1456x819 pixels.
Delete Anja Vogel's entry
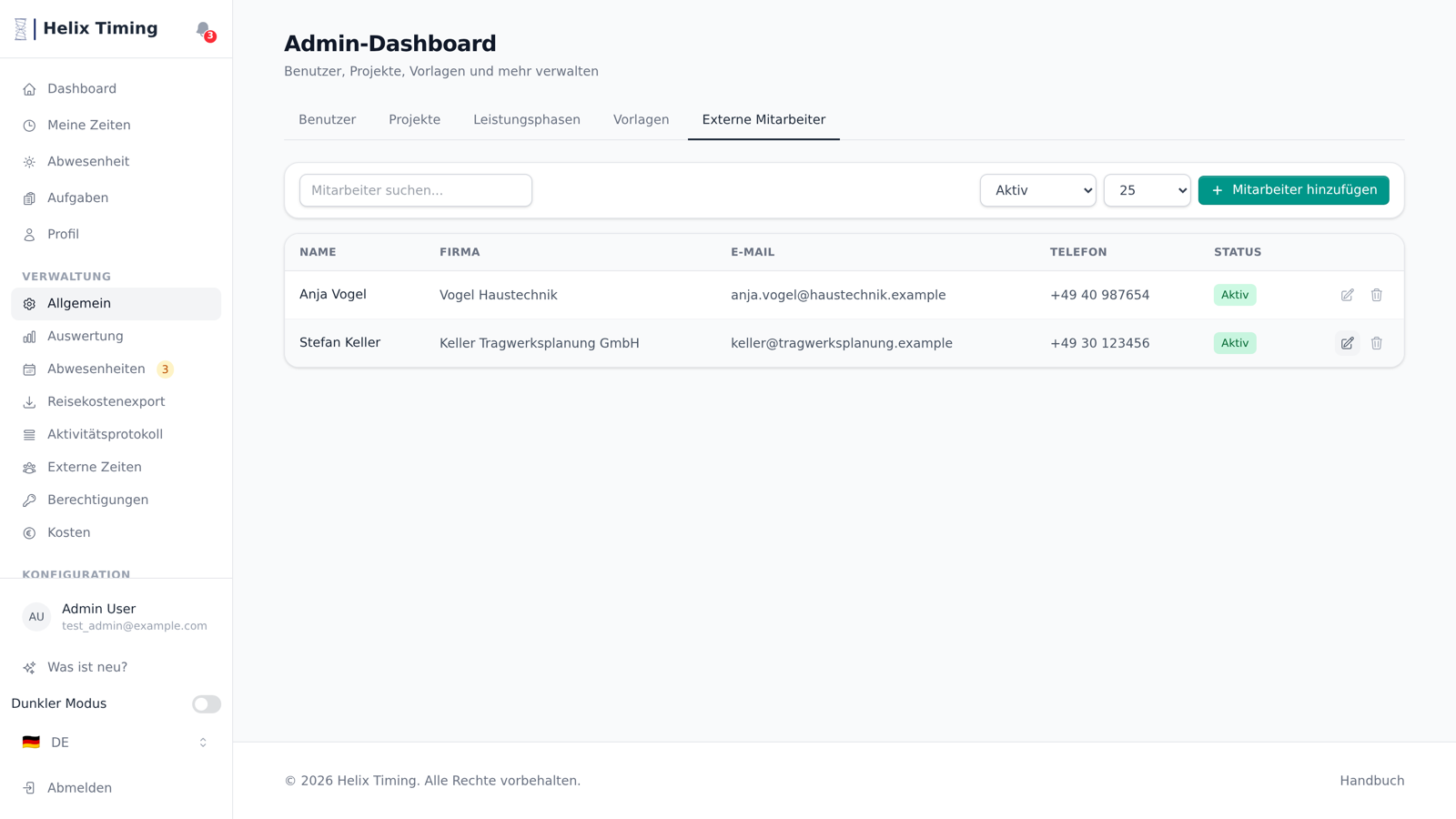(1376, 295)
